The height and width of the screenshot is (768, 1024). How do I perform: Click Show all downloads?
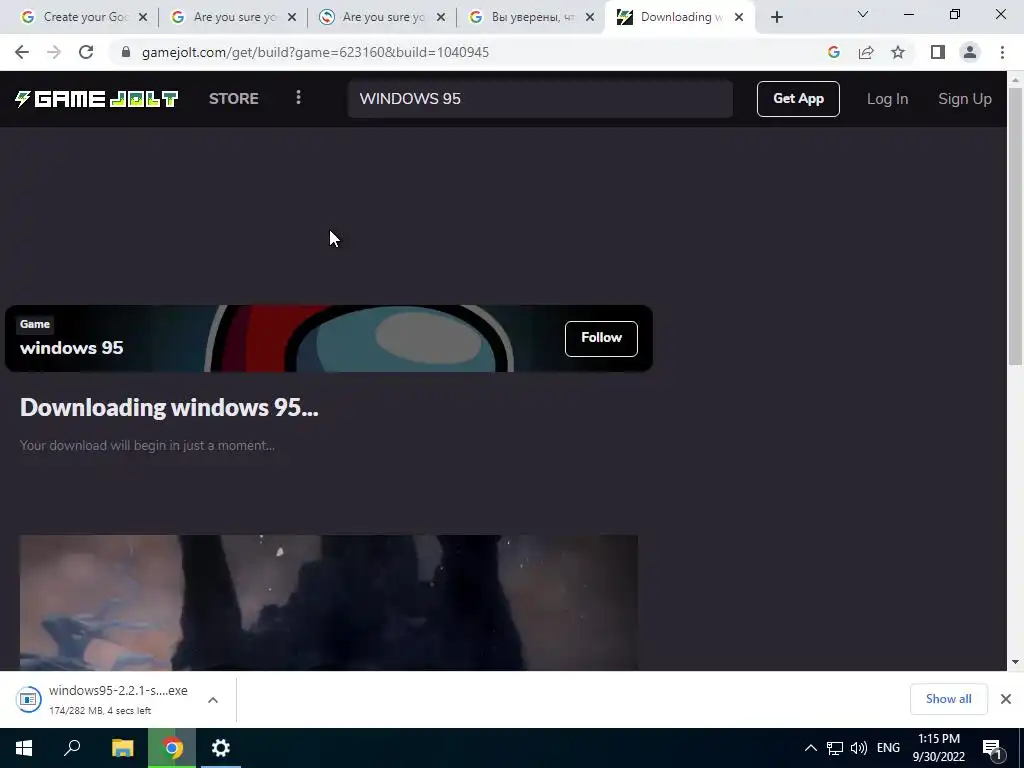pyautogui.click(x=948, y=699)
